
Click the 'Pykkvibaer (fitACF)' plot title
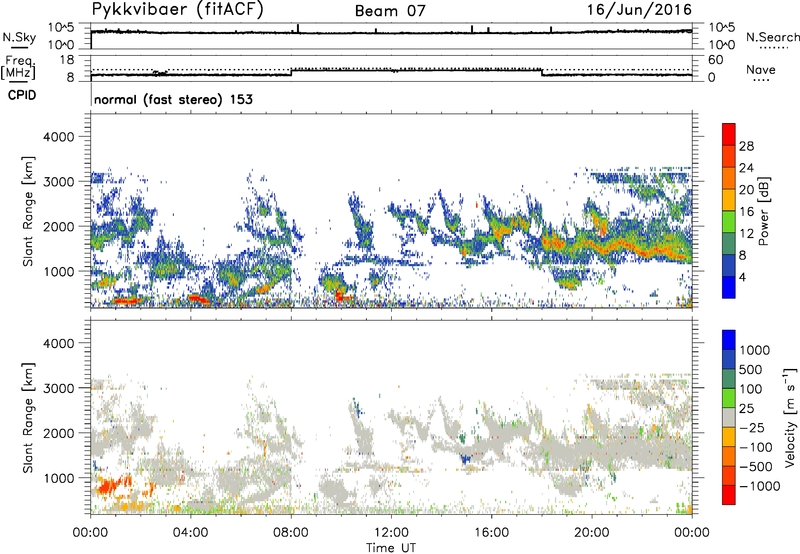coord(178,9)
